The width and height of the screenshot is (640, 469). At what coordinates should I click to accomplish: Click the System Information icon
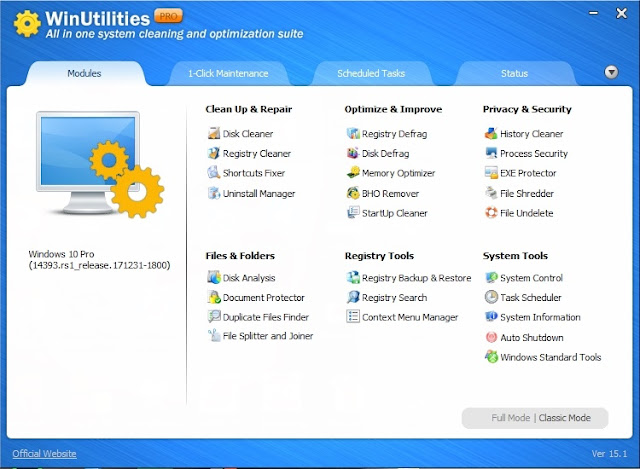491,317
